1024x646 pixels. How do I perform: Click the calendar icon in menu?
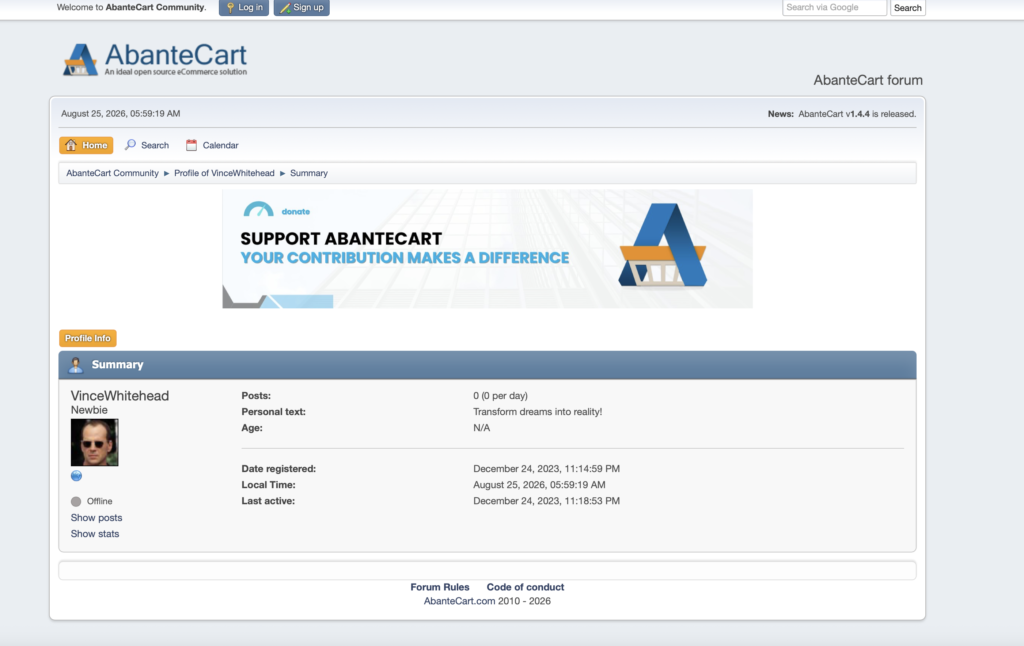191,145
